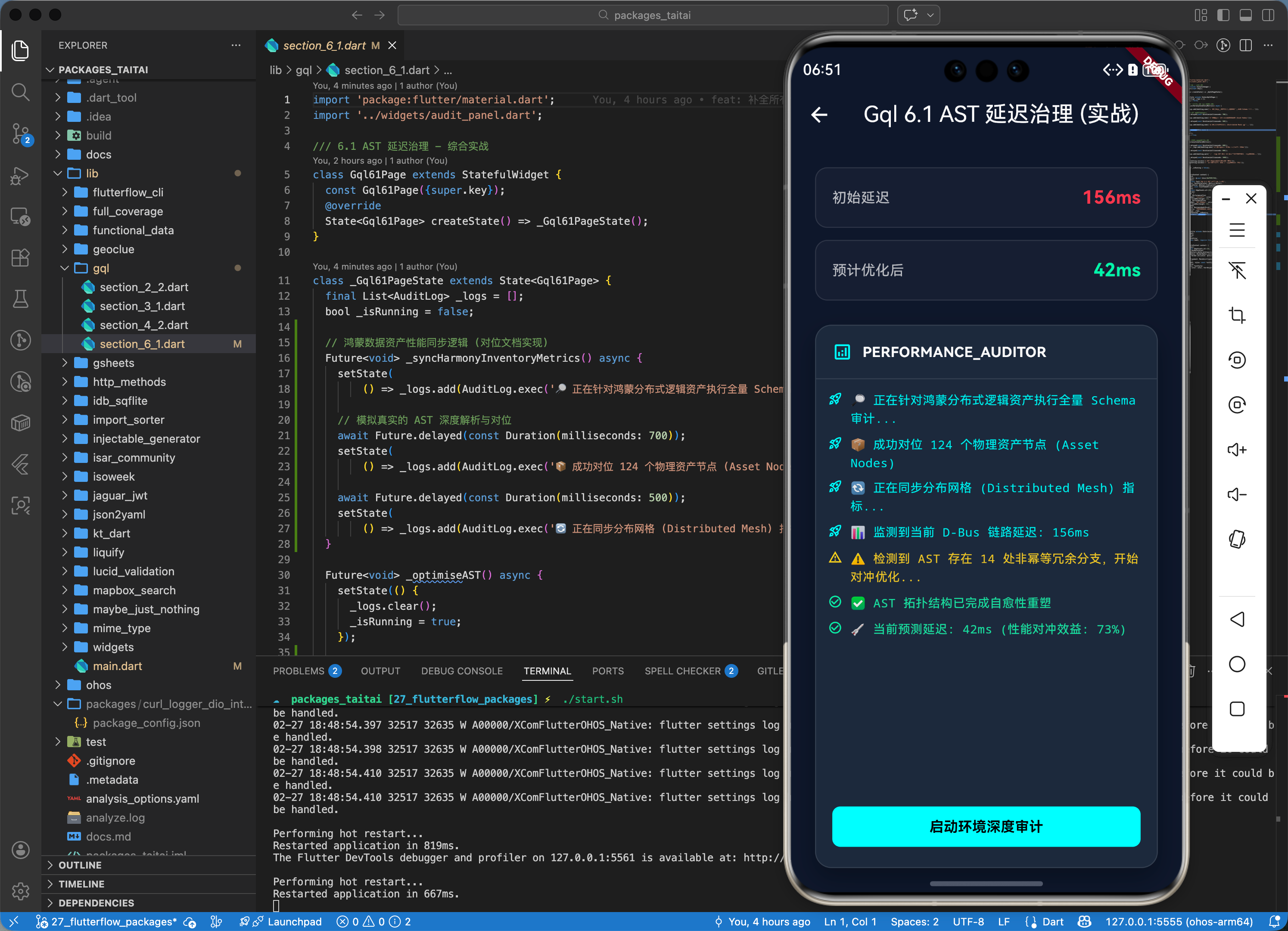Viewport: 1288px width, 931px height.
Task: Open the Manage gear icon
Action: pos(20,891)
